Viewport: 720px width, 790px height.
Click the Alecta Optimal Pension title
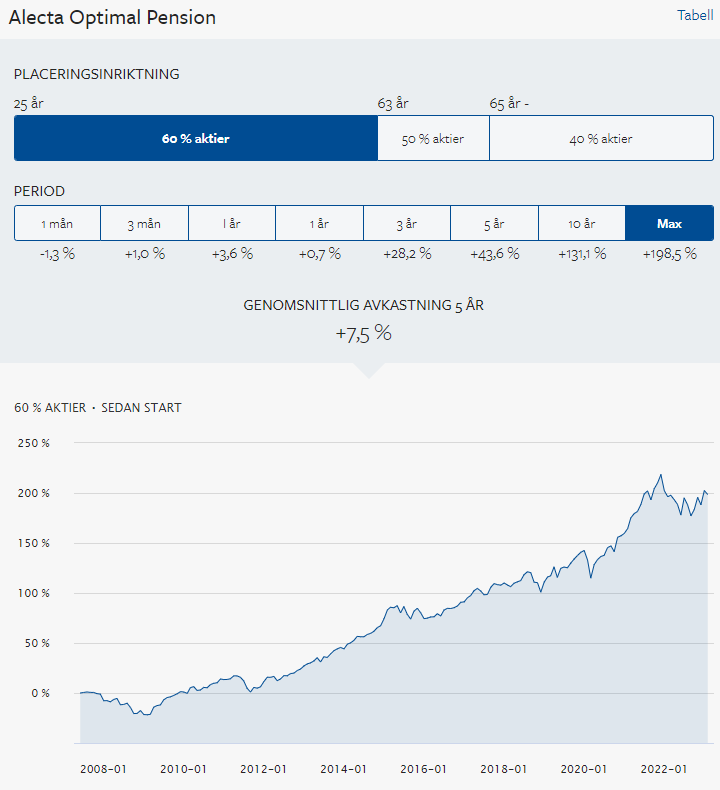(112, 17)
